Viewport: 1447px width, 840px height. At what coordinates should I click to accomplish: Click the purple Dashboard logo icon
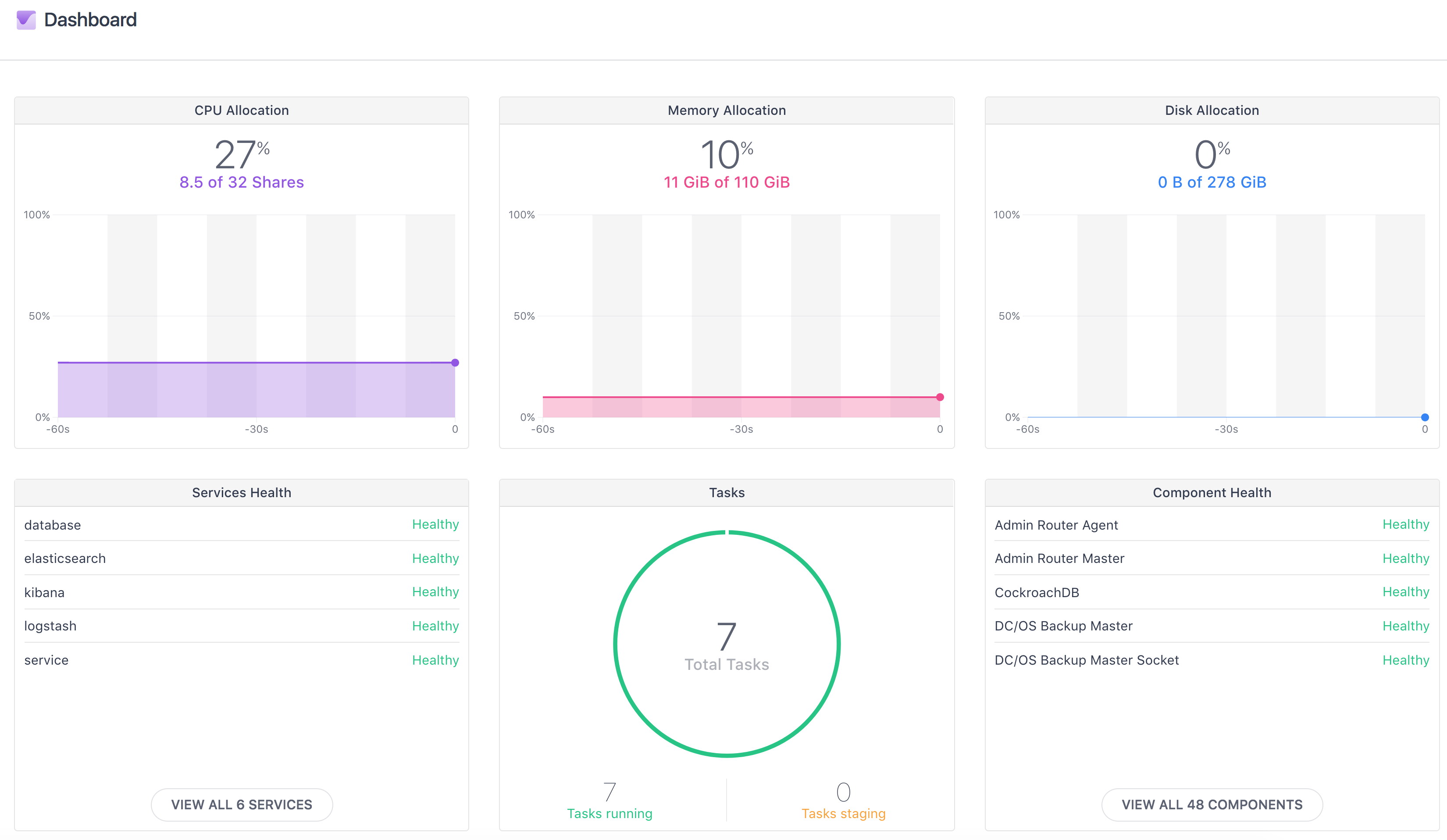(x=26, y=20)
